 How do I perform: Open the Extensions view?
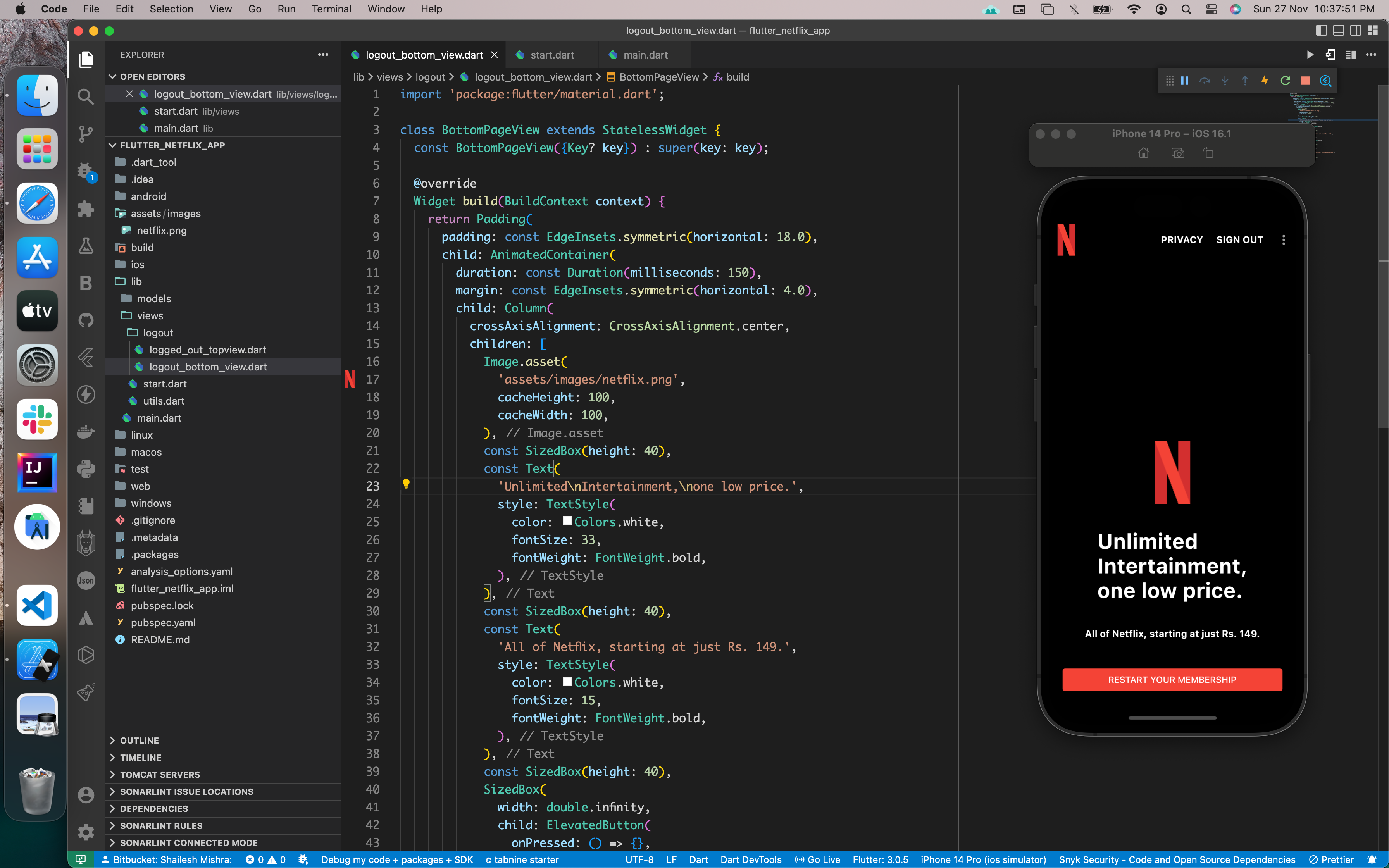point(86,208)
